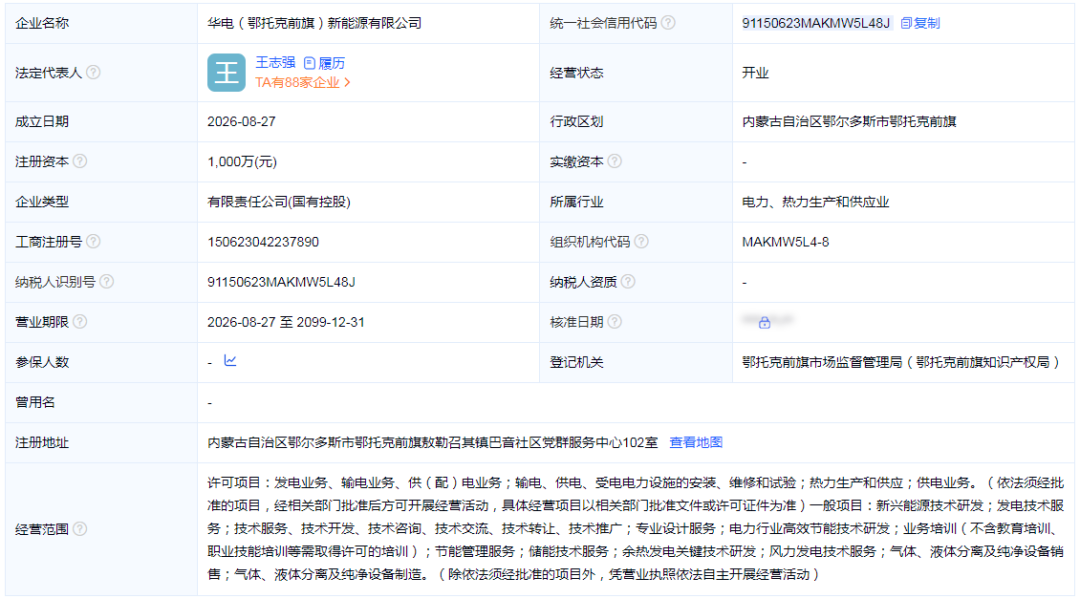The image size is (1080, 599).
Task: Click the resume document icon before 履历
Action: coord(310,63)
